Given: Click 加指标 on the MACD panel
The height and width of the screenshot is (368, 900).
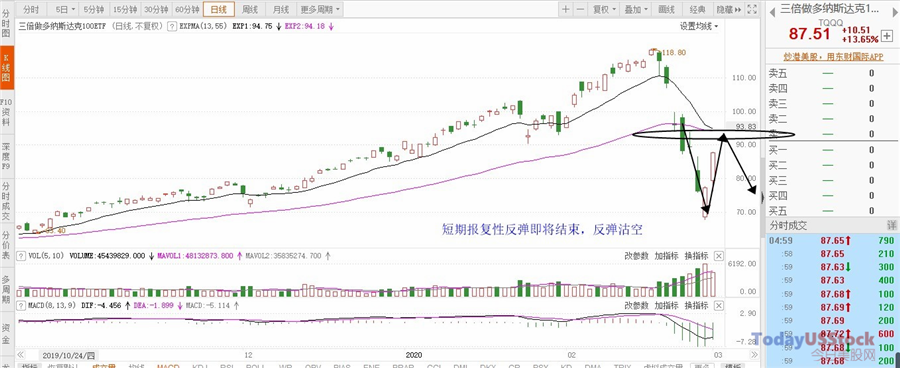Looking at the screenshot, I should [x=666, y=305].
